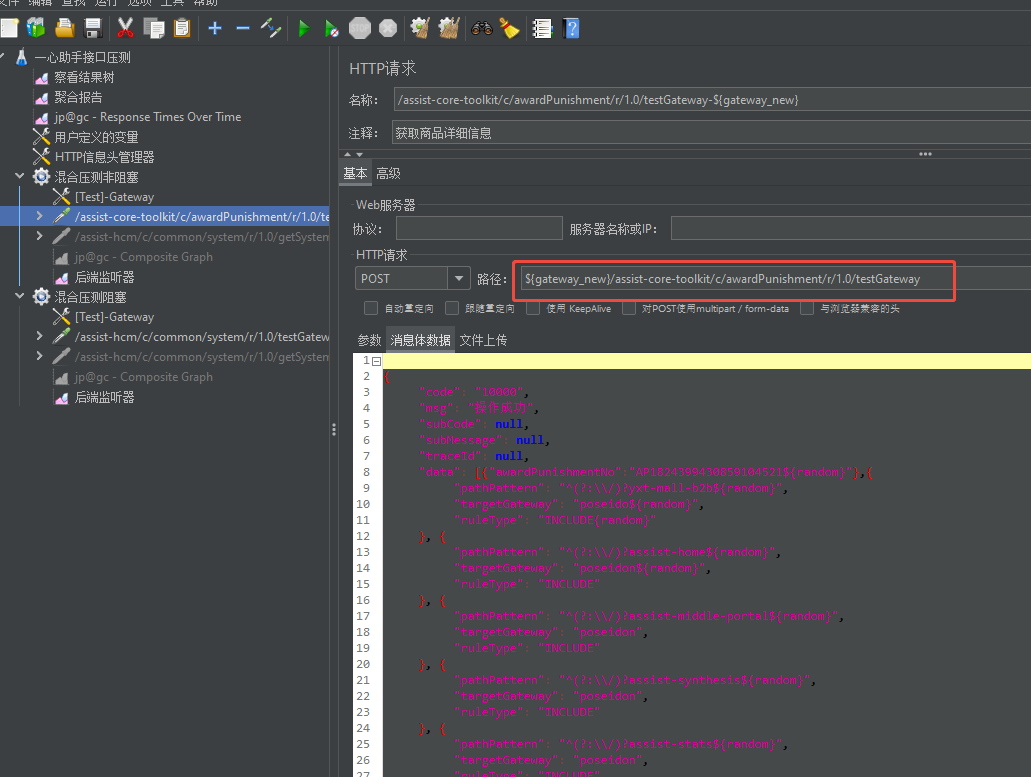Add element with plus icon

(x=215, y=28)
